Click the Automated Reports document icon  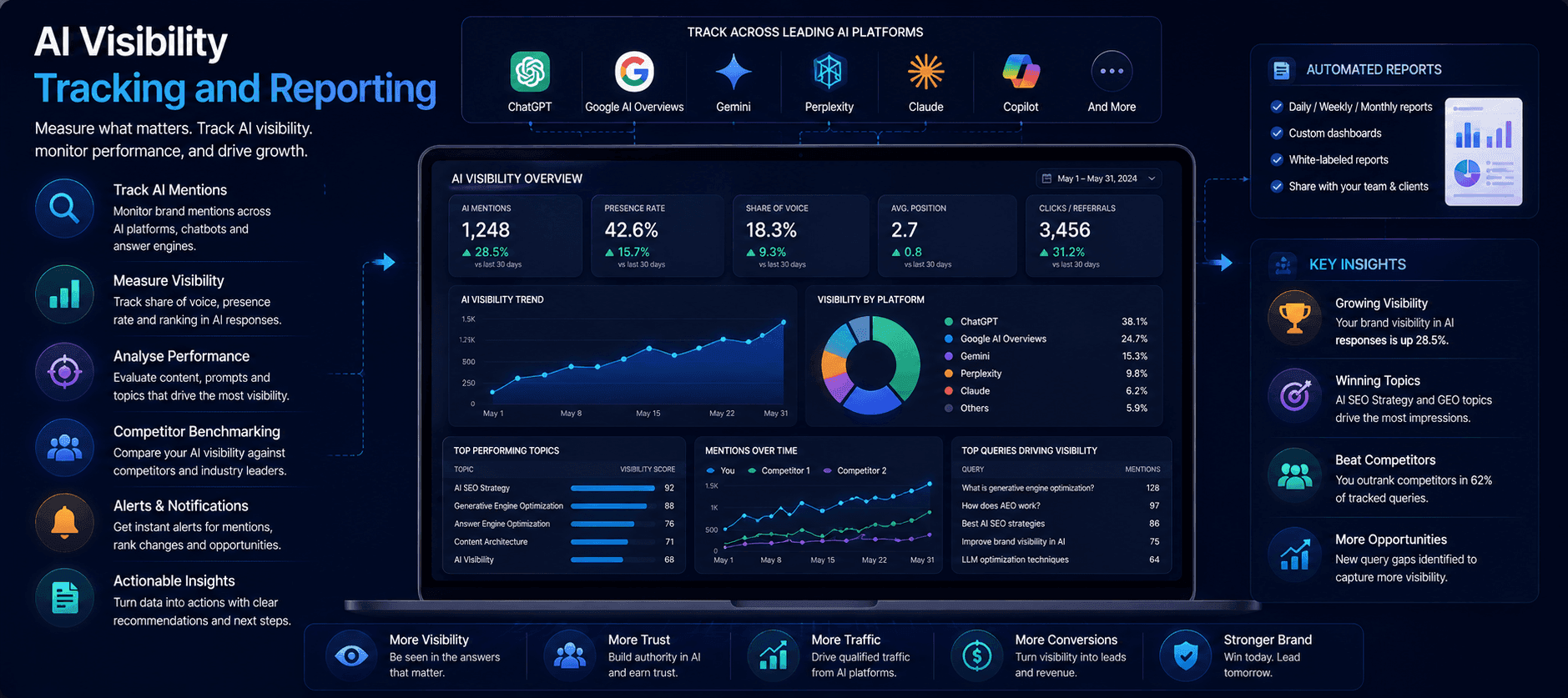(1282, 70)
